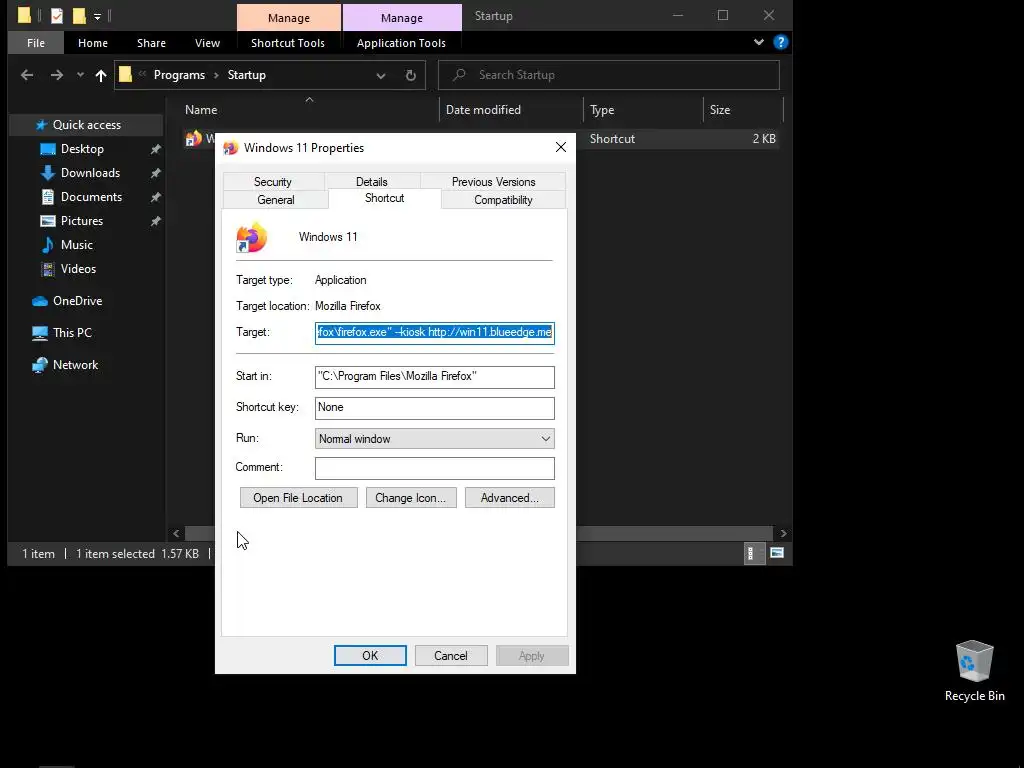This screenshot has width=1024, height=768.
Task: Open Downloads in the navigation pane
Action: (x=90, y=173)
